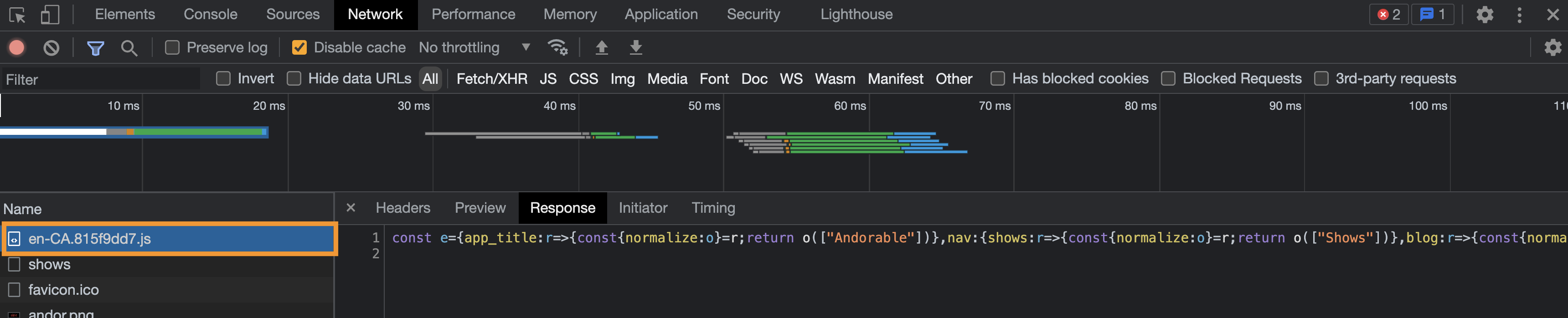The image size is (1568, 318).
Task: Switch to the Sources tab
Action: pyautogui.click(x=293, y=15)
